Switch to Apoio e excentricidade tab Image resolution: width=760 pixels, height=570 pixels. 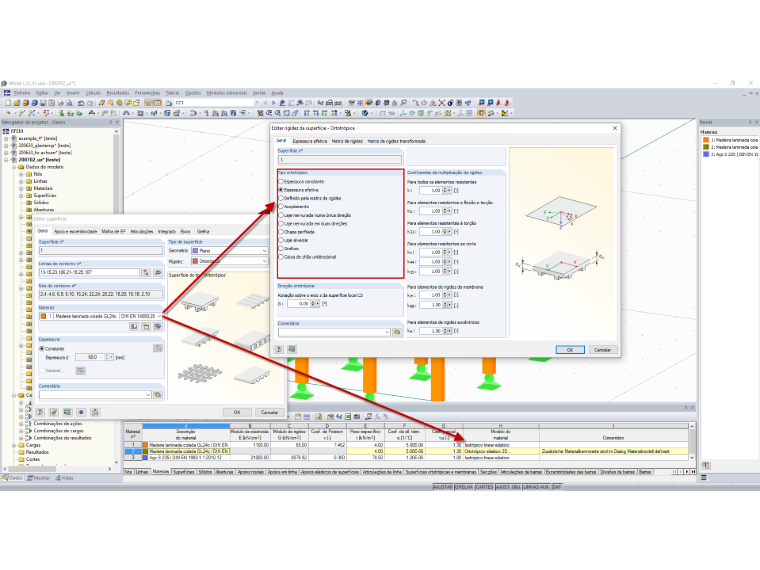76,231
